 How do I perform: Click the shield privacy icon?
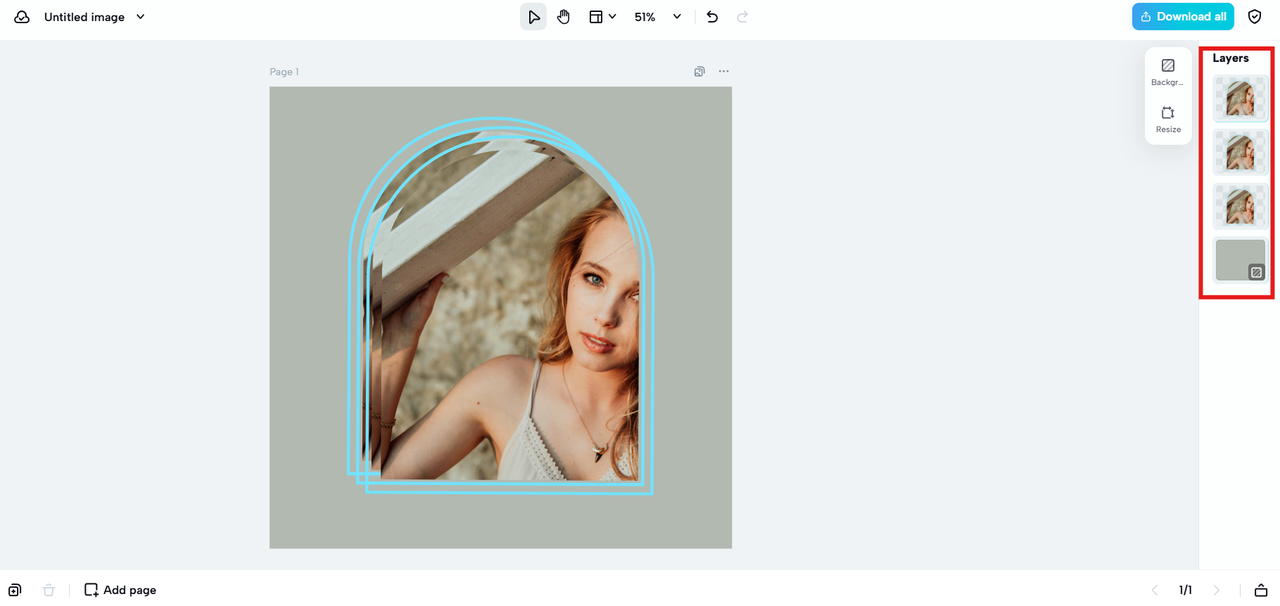(x=1255, y=17)
